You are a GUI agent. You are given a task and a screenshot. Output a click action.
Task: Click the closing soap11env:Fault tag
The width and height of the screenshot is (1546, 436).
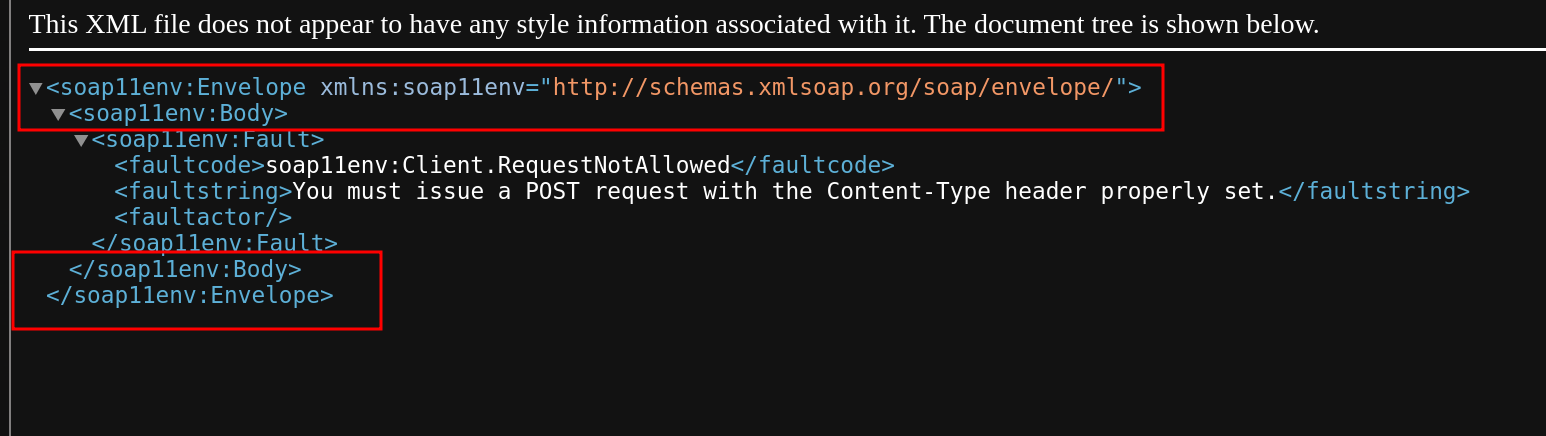pyautogui.click(x=214, y=244)
